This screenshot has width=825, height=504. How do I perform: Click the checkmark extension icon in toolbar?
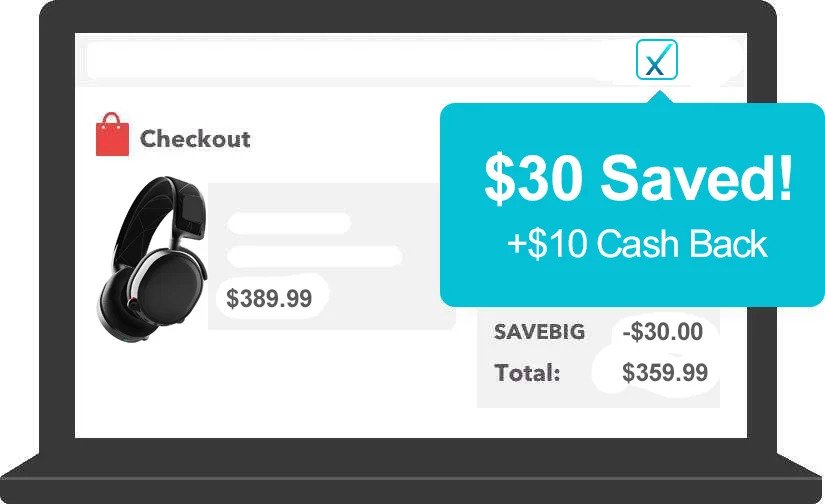click(657, 60)
